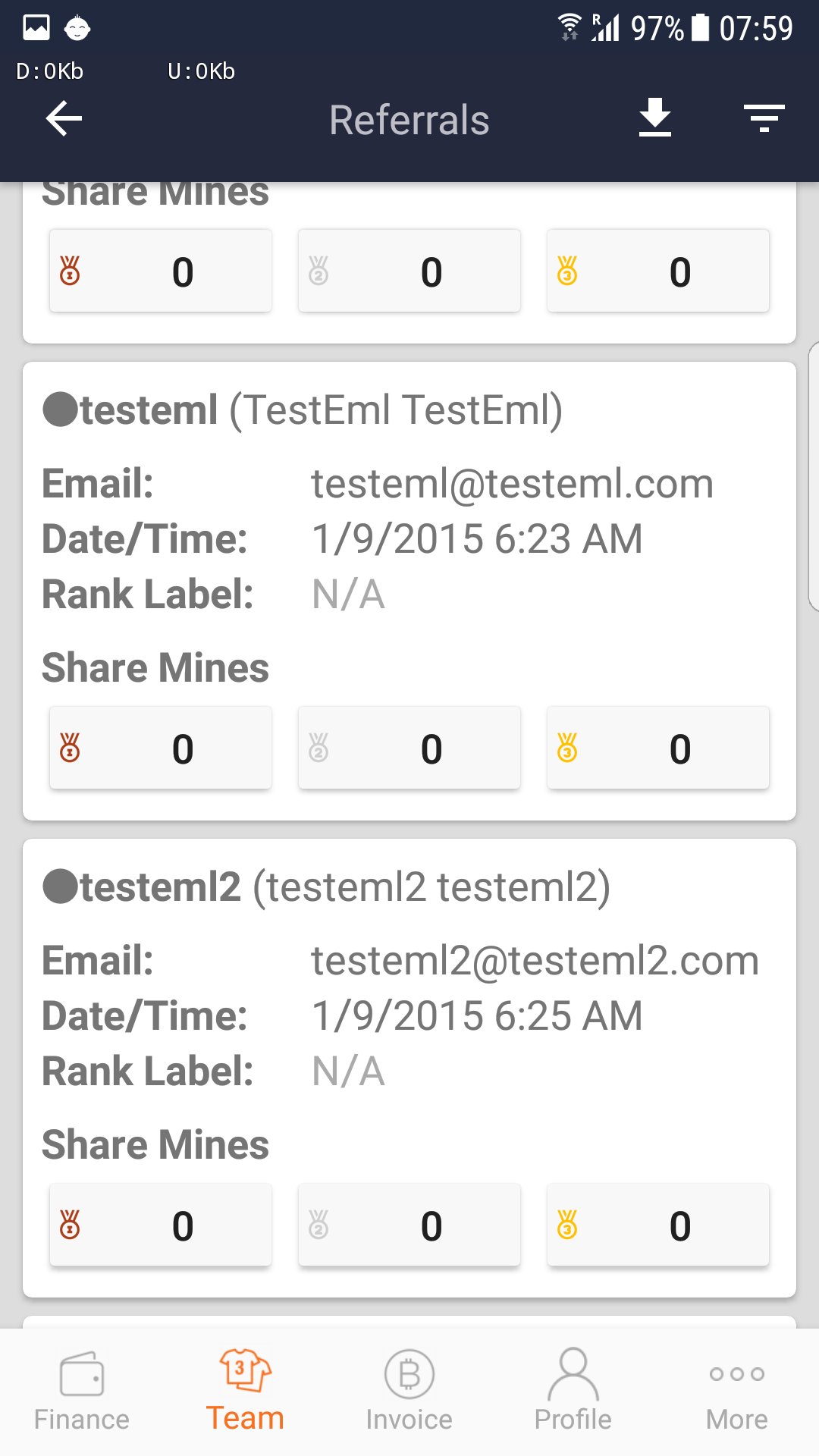Tap bronze medal mine box for testeml2
Viewport: 819px width, 1456px height.
pos(161,1225)
